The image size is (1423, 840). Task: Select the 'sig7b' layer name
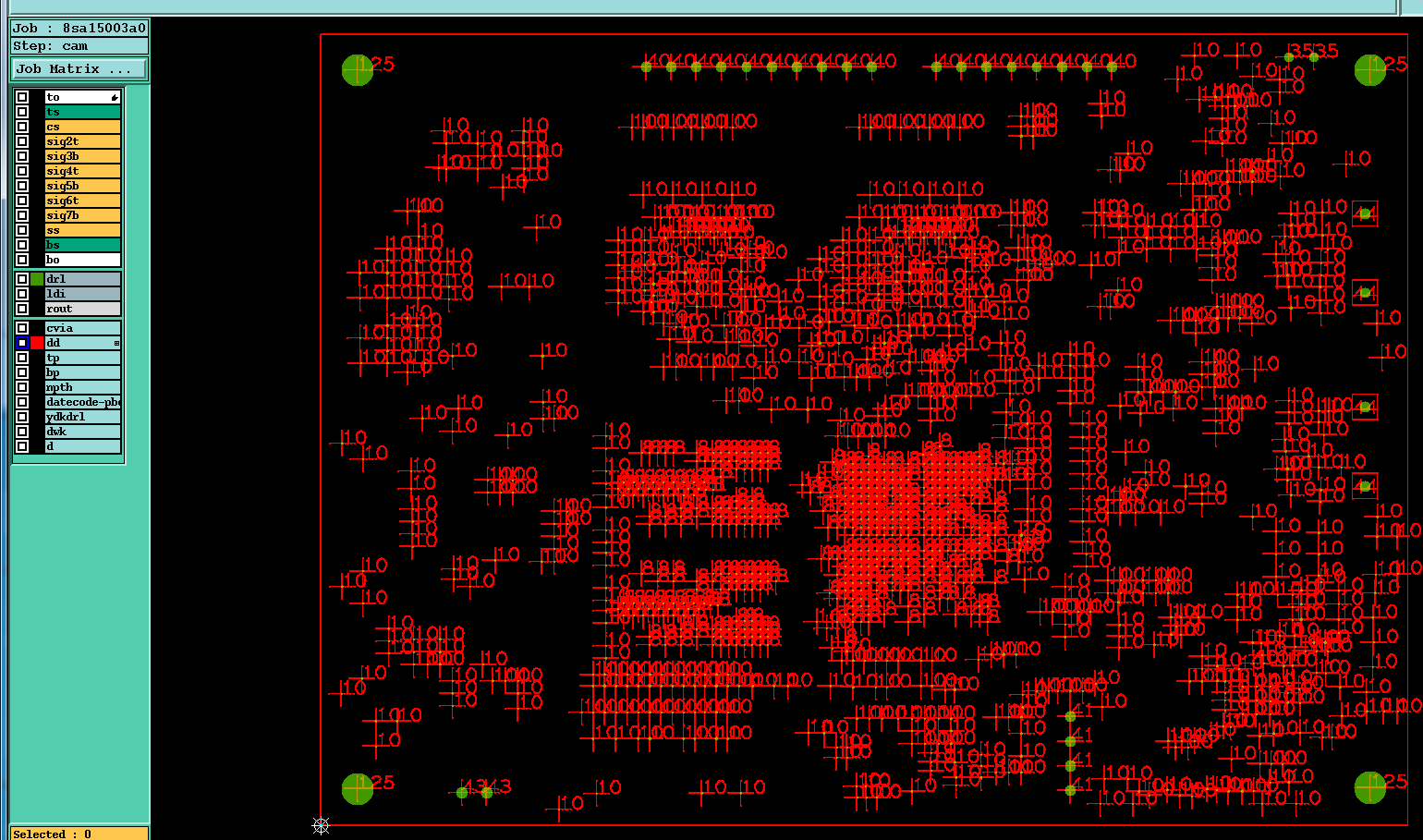coord(83,215)
